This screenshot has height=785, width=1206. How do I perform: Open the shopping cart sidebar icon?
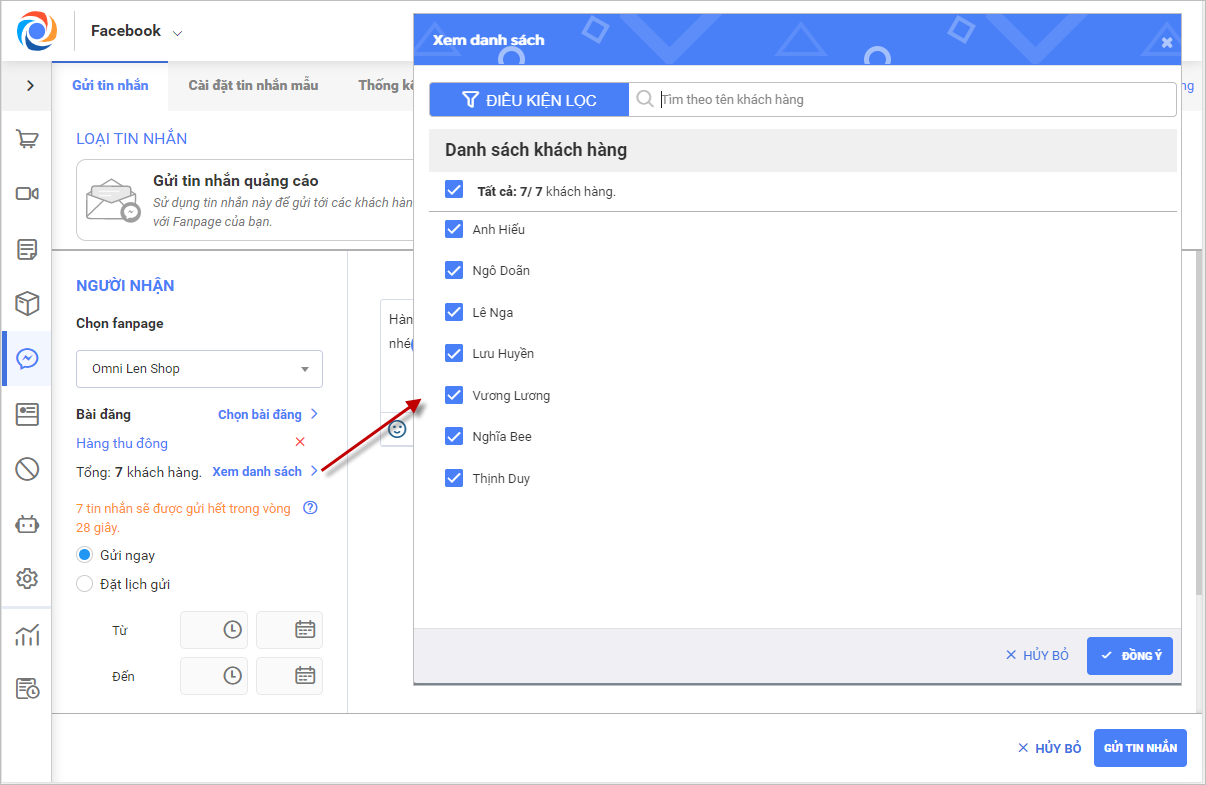(x=27, y=139)
